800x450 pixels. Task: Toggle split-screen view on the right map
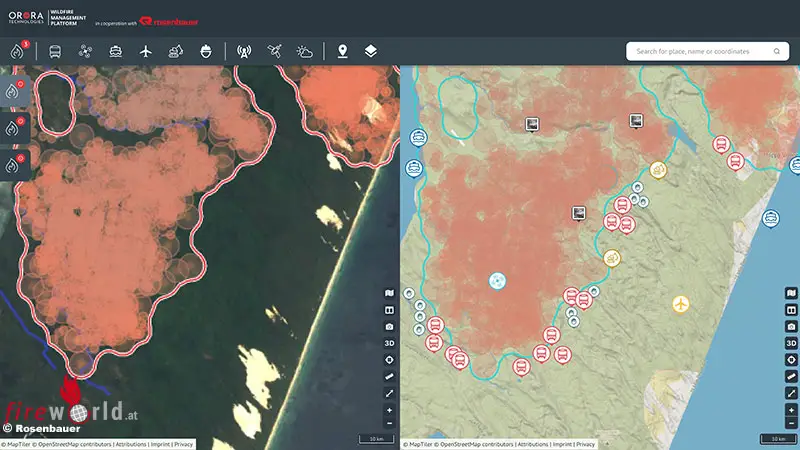point(791,310)
